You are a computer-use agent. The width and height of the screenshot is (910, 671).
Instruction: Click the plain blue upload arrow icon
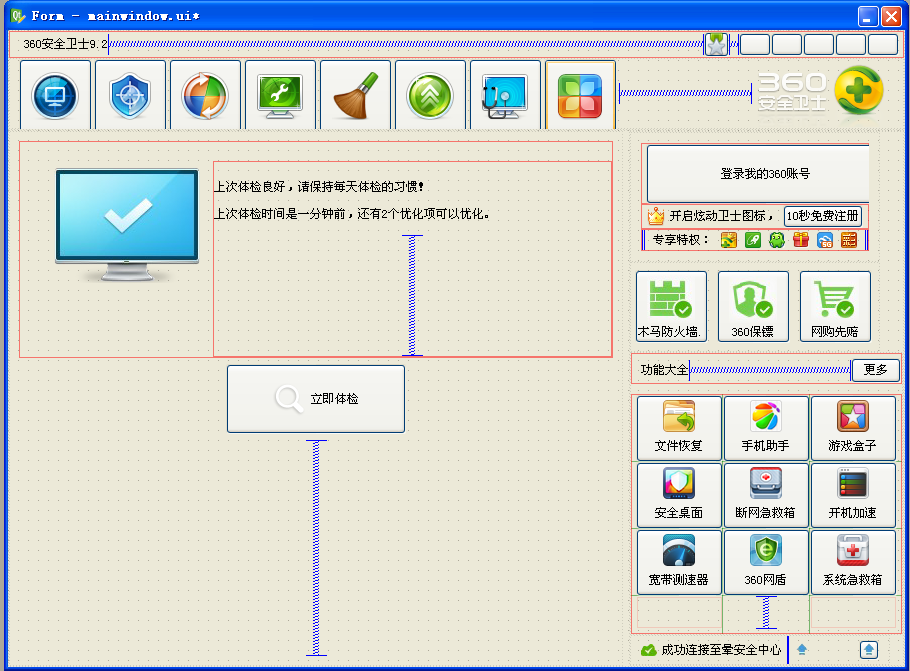(x=802, y=650)
